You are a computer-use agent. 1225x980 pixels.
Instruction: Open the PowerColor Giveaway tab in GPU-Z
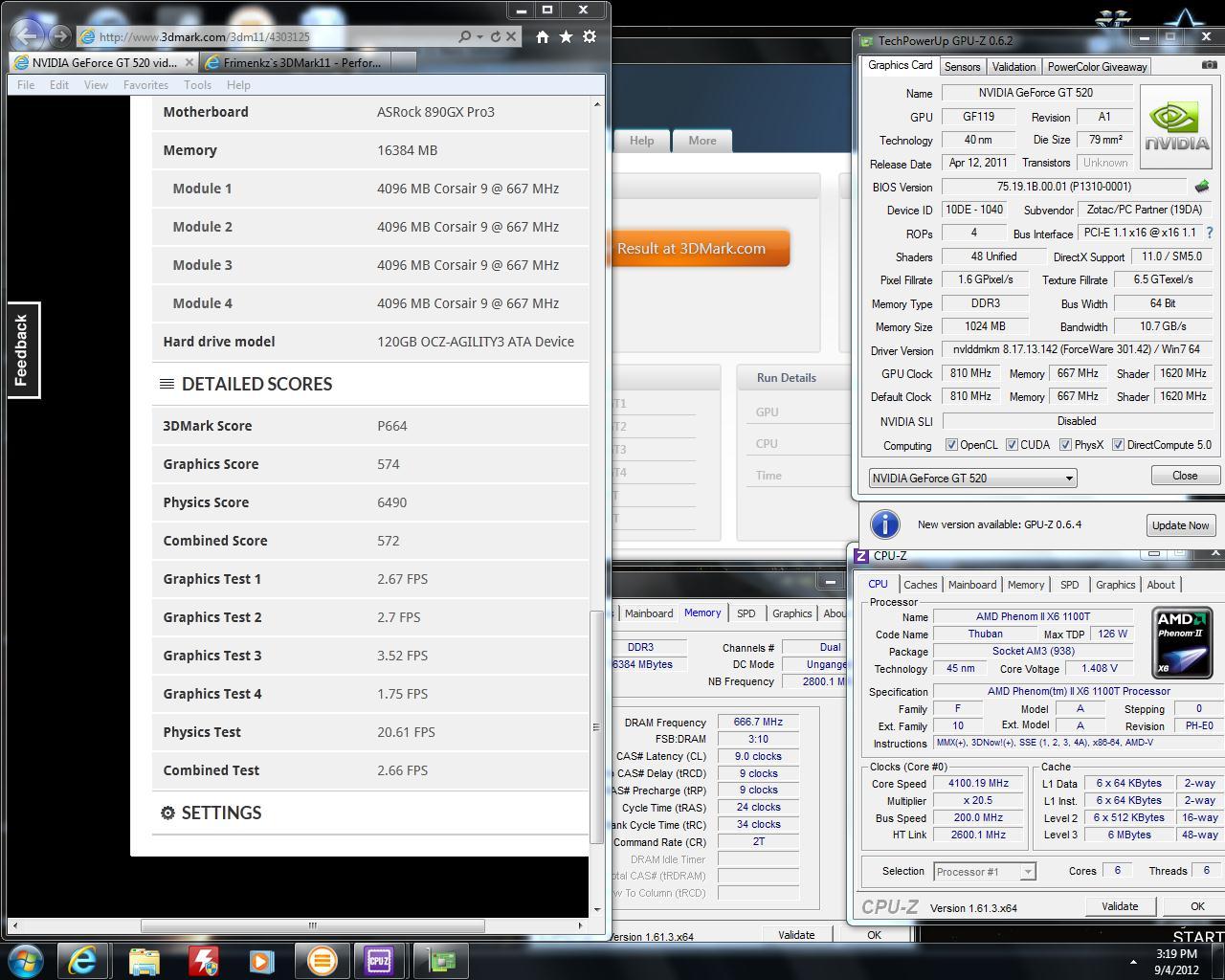click(x=1097, y=67)
